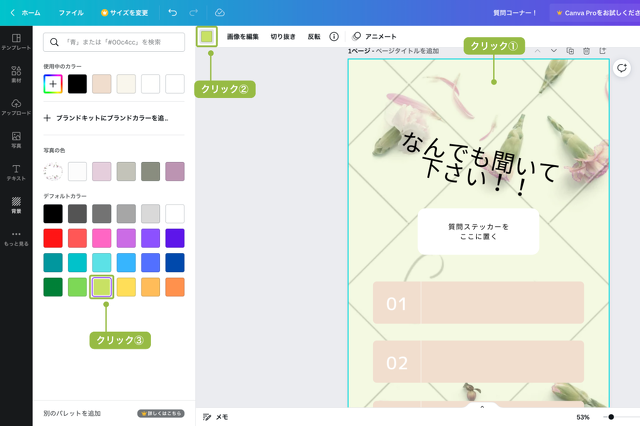Open the ファイル (File) menu

71,12
